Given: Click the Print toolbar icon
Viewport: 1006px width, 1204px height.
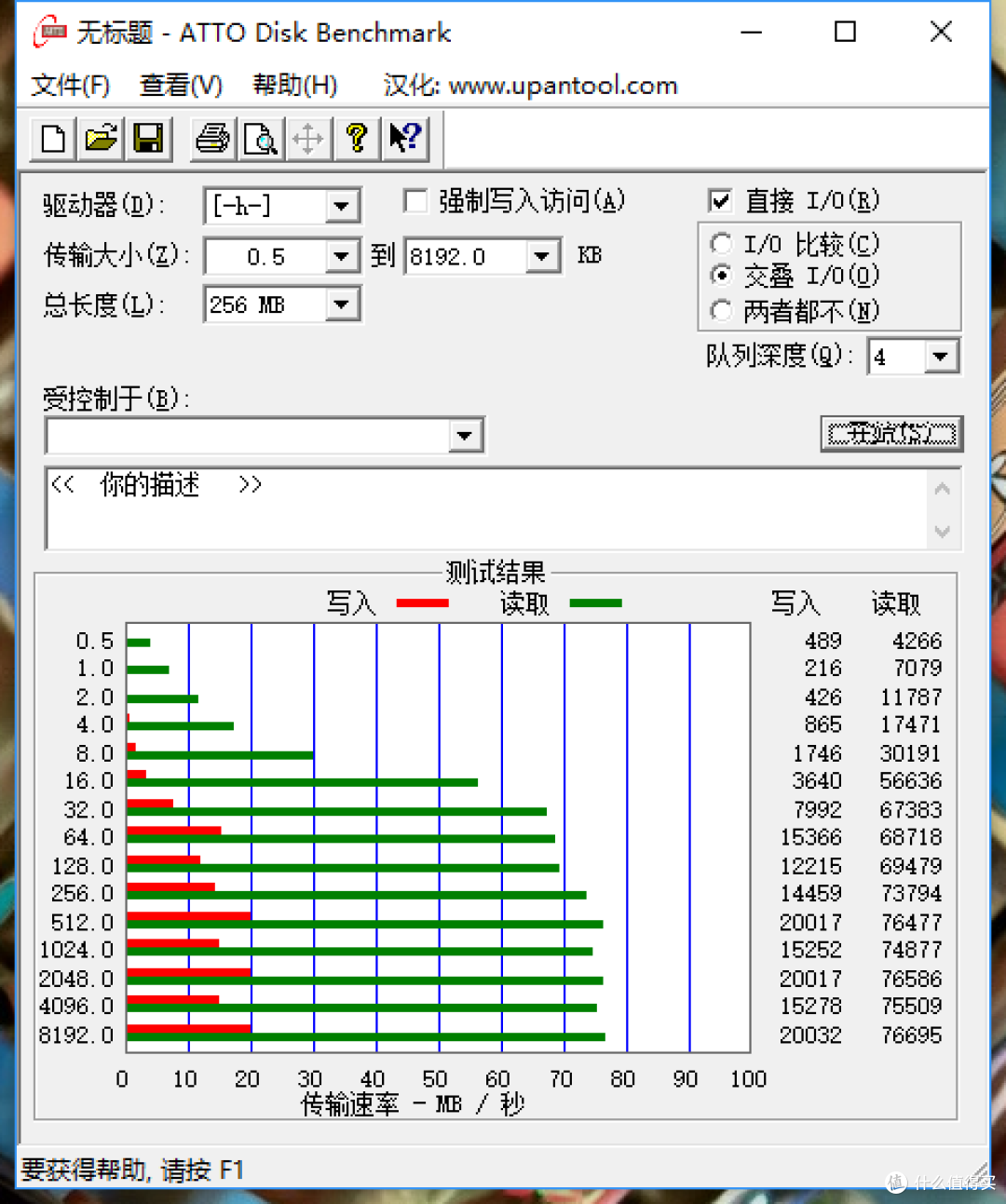Looking at the screenshot, I should [212, 139].
